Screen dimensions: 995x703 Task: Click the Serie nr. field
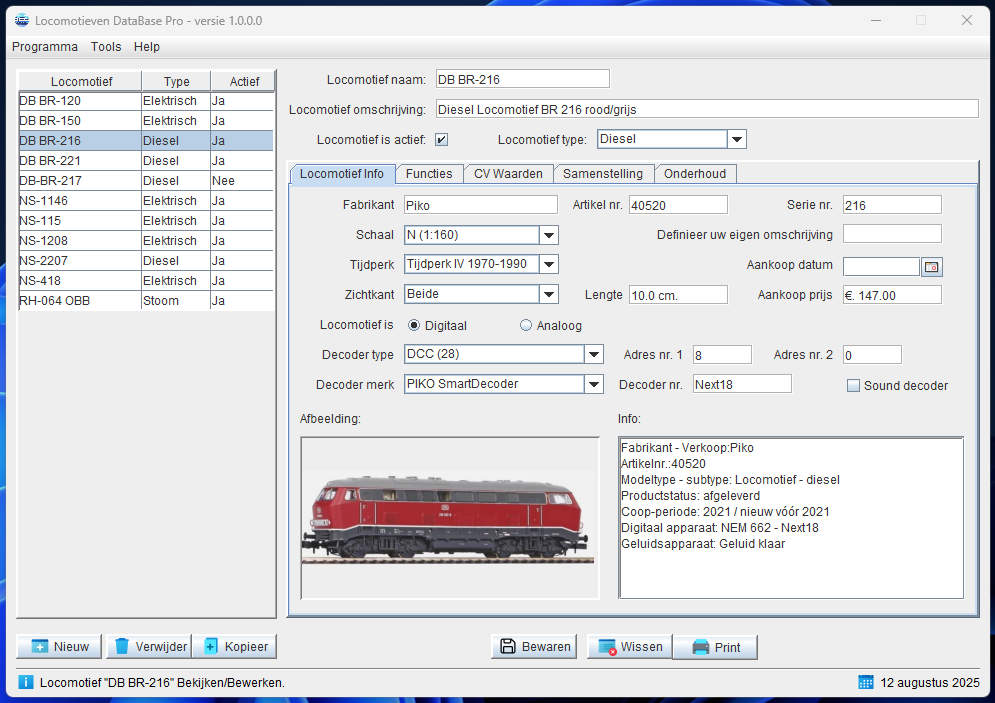(x=892, y=205)
